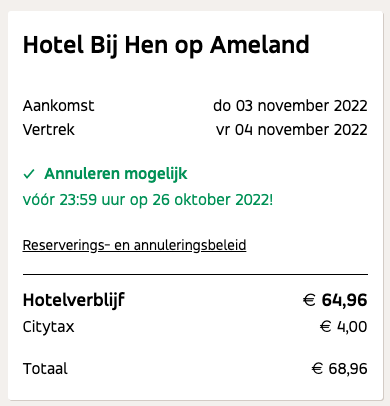Viewport: 390px width, 406px height.
Task: Click the total amount € 68,96
Action: point(339,369)
